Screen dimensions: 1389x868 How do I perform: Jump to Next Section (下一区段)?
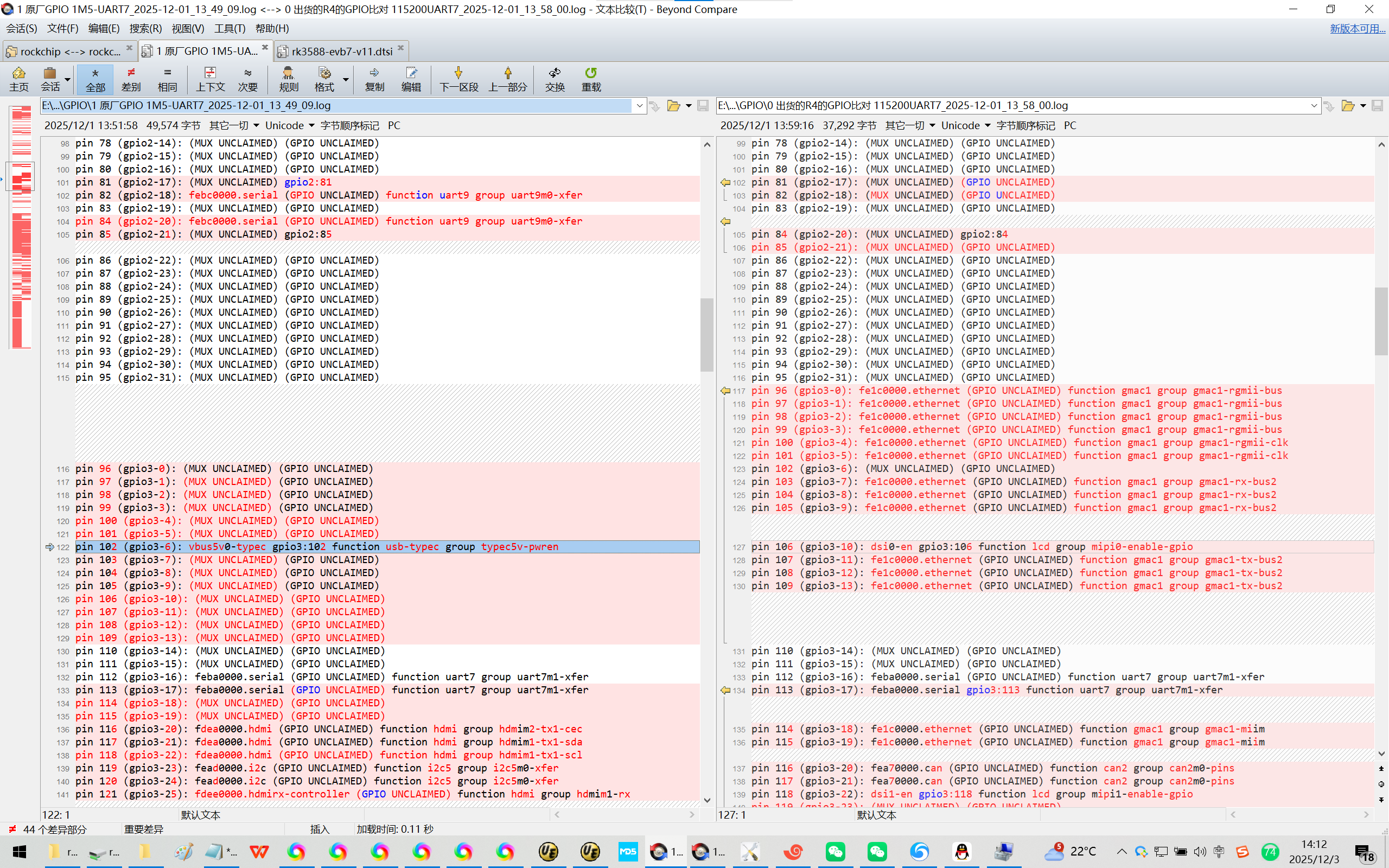coord(458,79)
